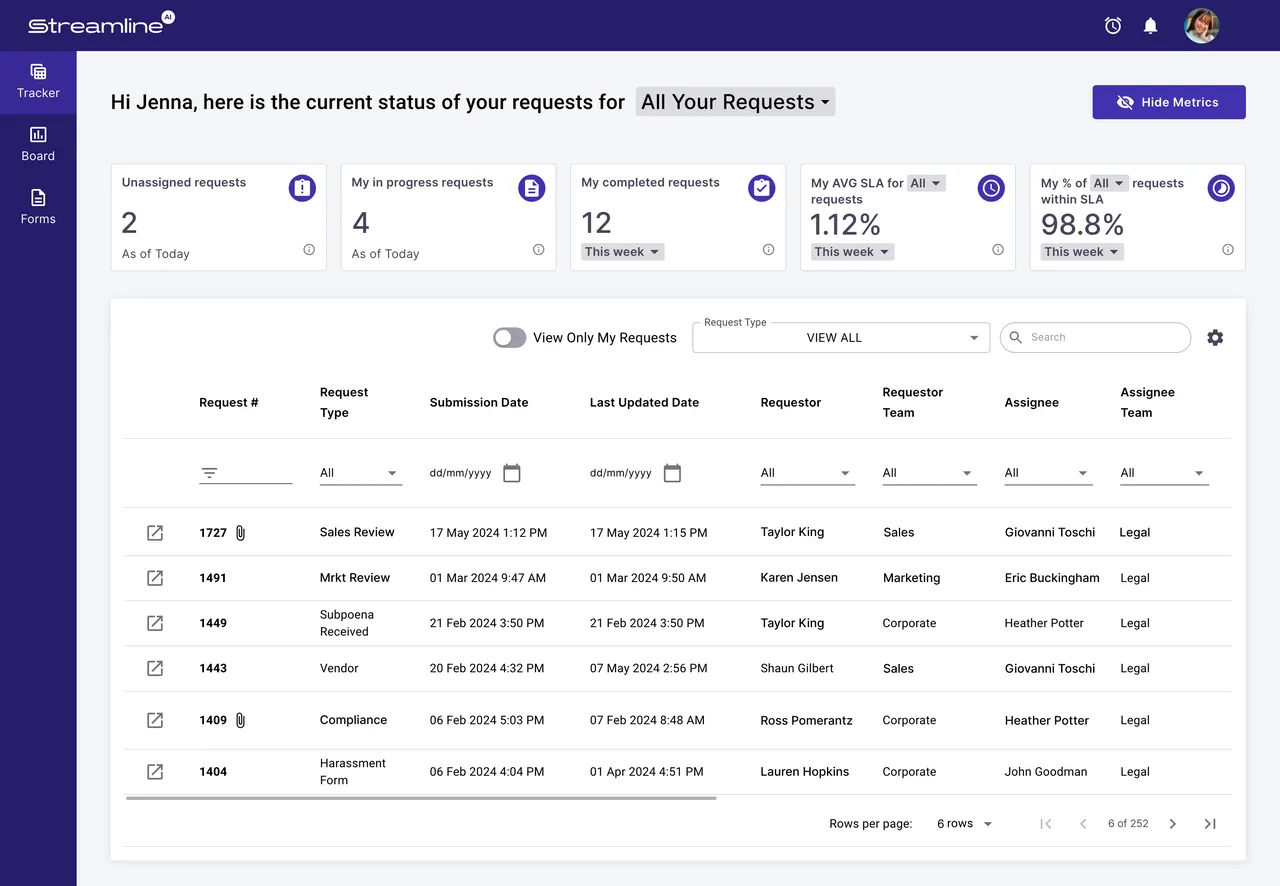
Task: Click the Assignee column header
Action: [x=1032, y=402]
